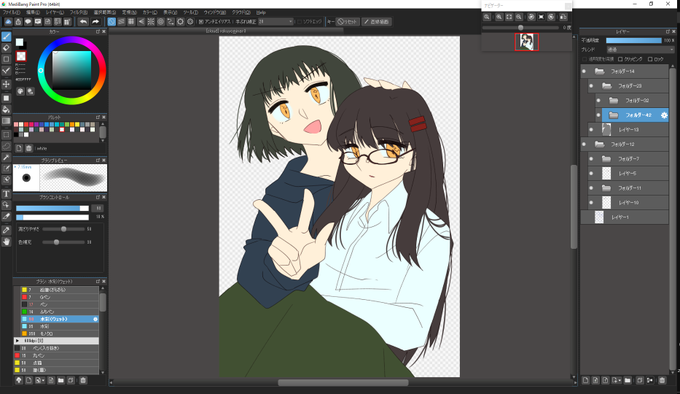Collapse the フォルダー14 folder icon
680x394 pixels.
(x=599, y=71)
